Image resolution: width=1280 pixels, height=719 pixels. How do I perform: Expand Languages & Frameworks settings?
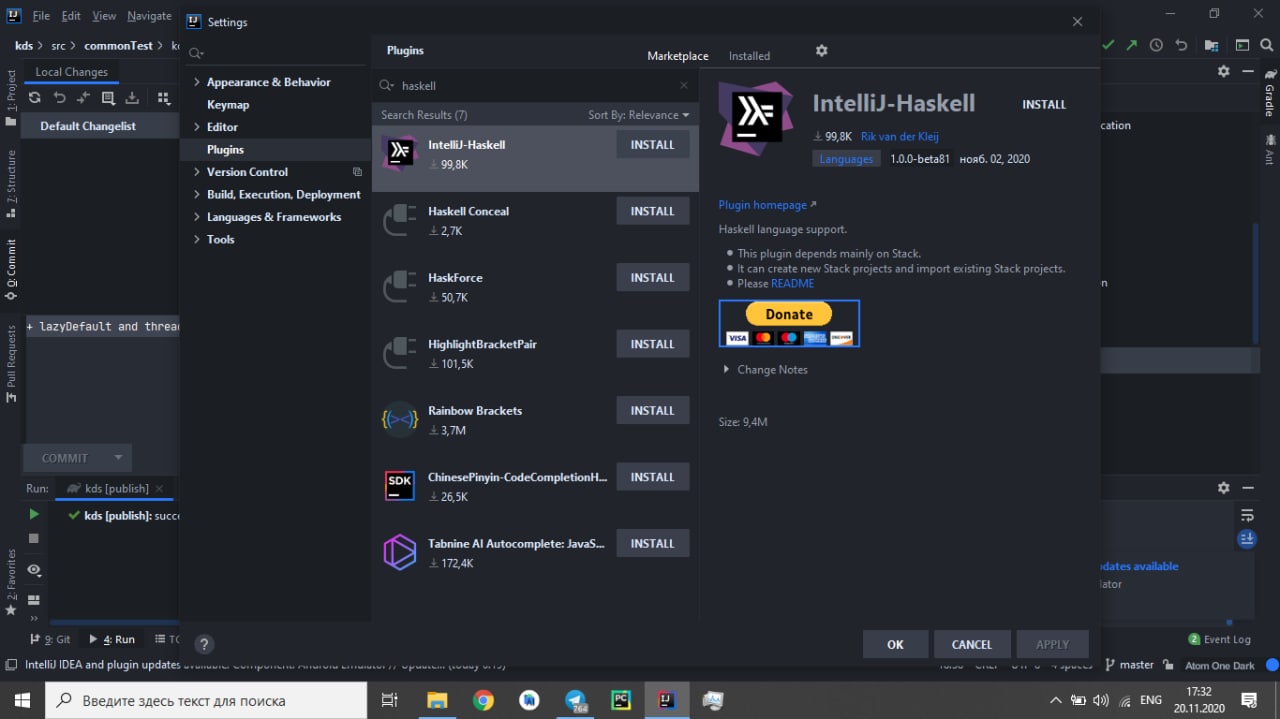196,217
